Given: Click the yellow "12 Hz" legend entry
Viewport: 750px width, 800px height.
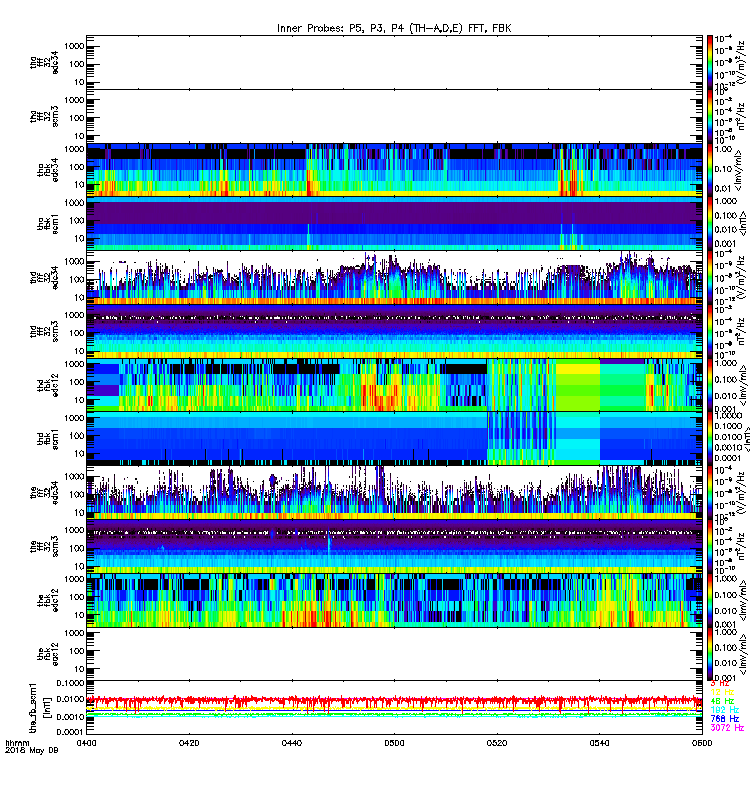Looking at the screenshot, I should tap(722, 692).
